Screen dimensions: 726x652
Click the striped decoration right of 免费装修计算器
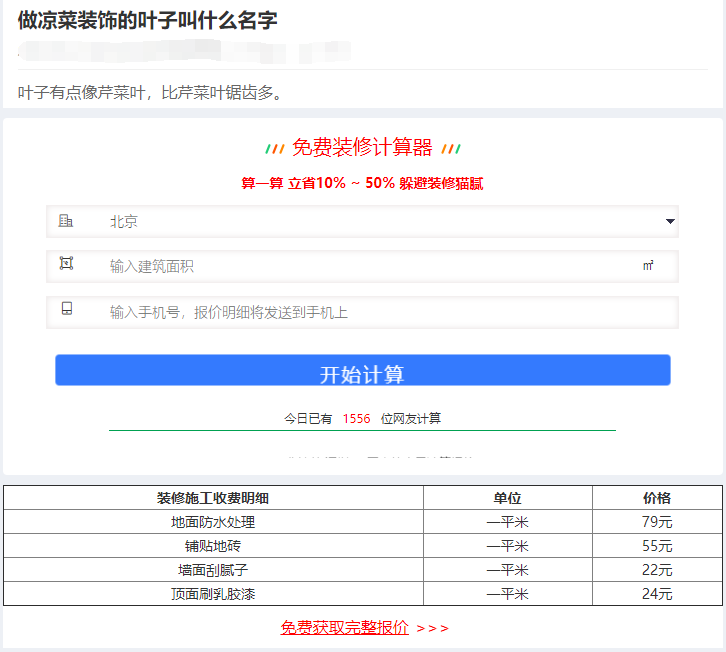pyautogui.click(x=450, y=149)
